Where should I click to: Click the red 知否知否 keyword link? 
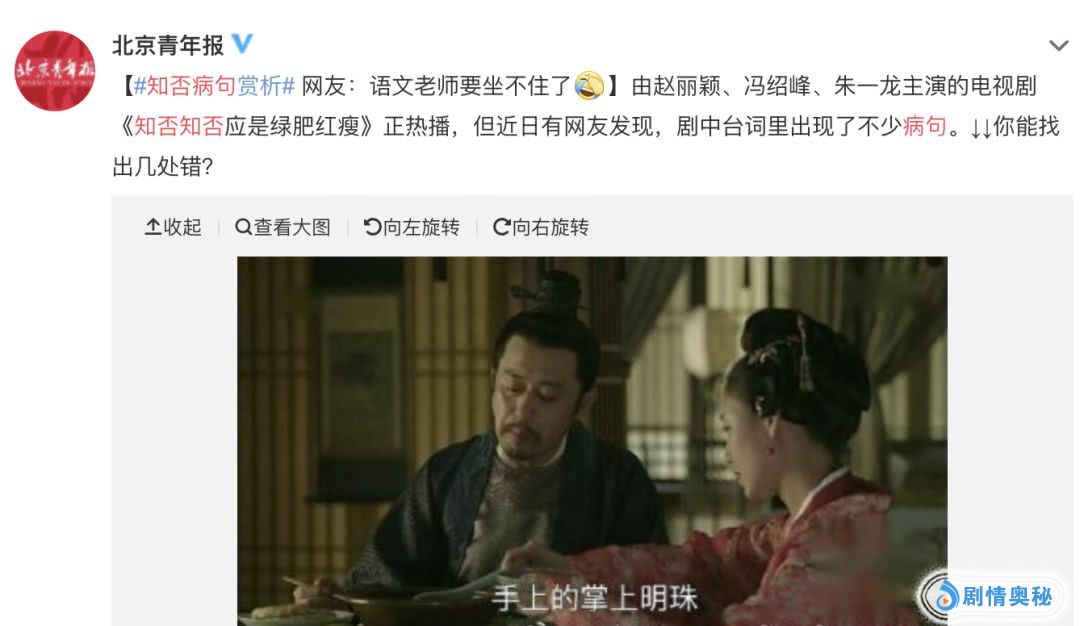click(178, 127)
